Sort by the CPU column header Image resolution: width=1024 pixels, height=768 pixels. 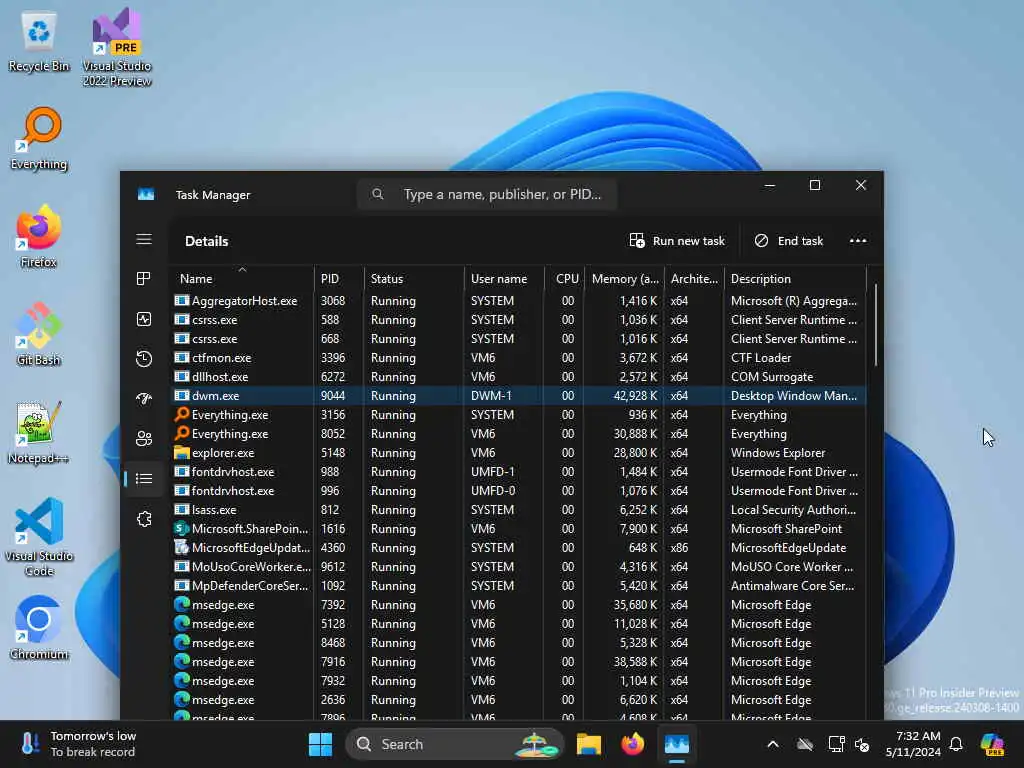coord(565,278)
